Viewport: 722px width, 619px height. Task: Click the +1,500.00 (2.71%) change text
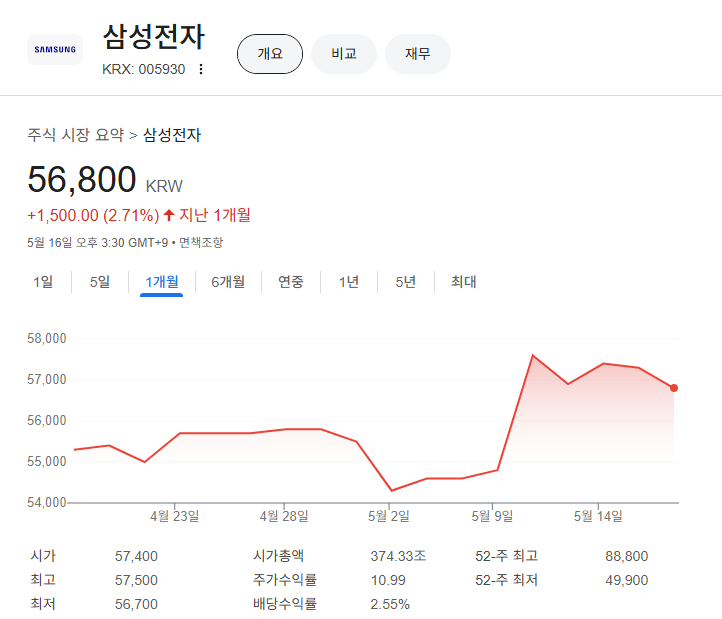pyautogui.click(x=93, y=216)
